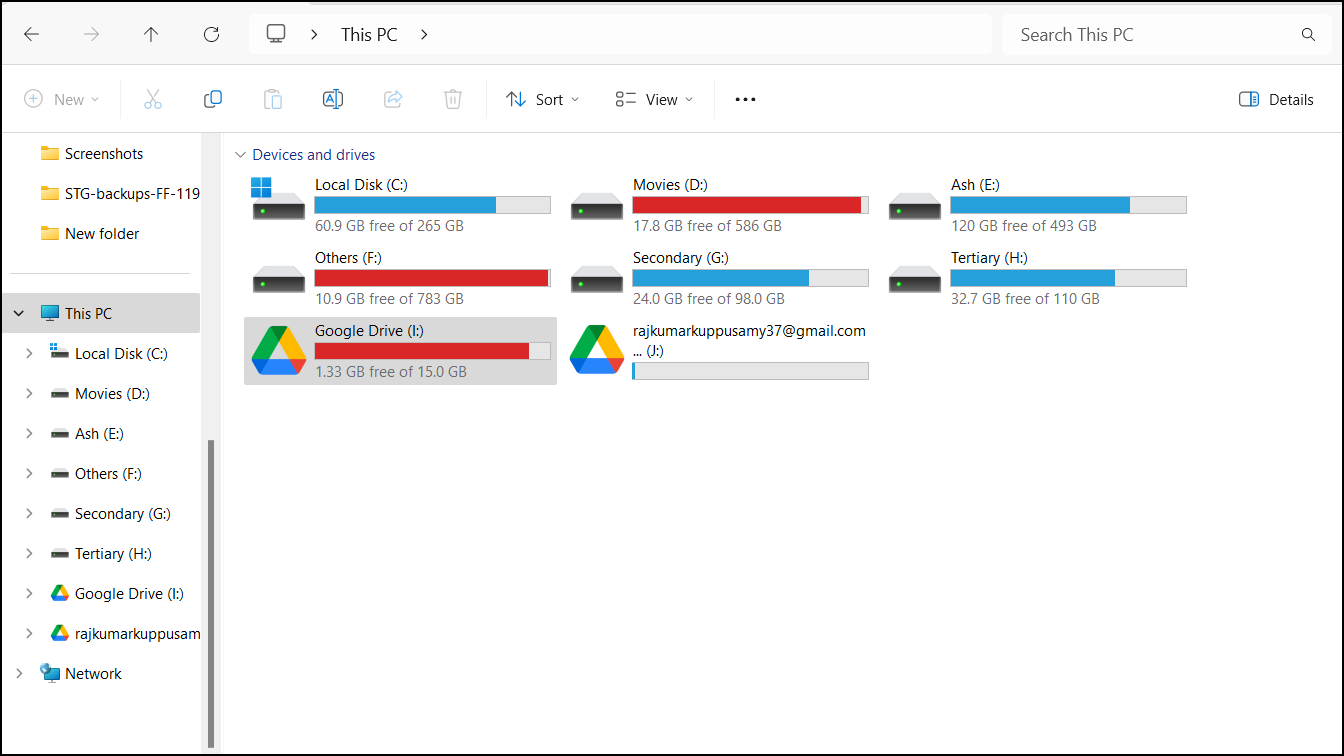This screenshot has height=756, width=1344.
Task: Open the View options dropdown
Action: (x=653, y=99)
